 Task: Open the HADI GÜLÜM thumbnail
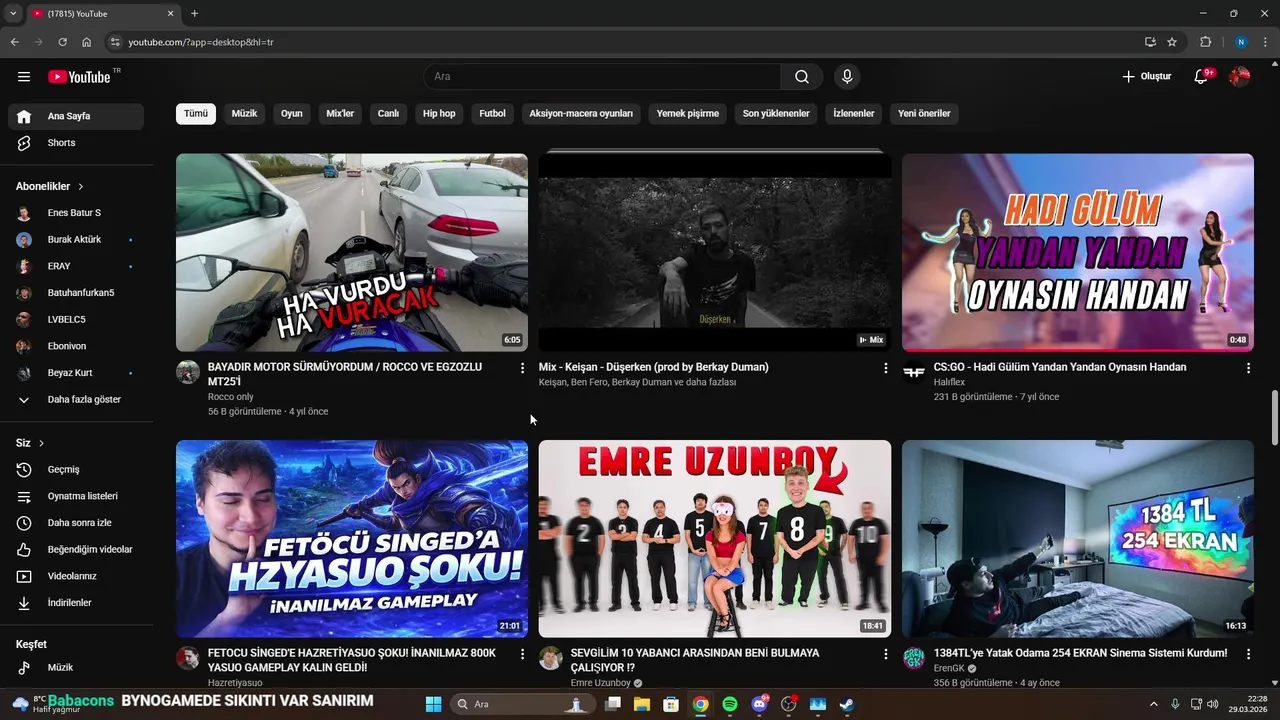(x=1078, y=252)
